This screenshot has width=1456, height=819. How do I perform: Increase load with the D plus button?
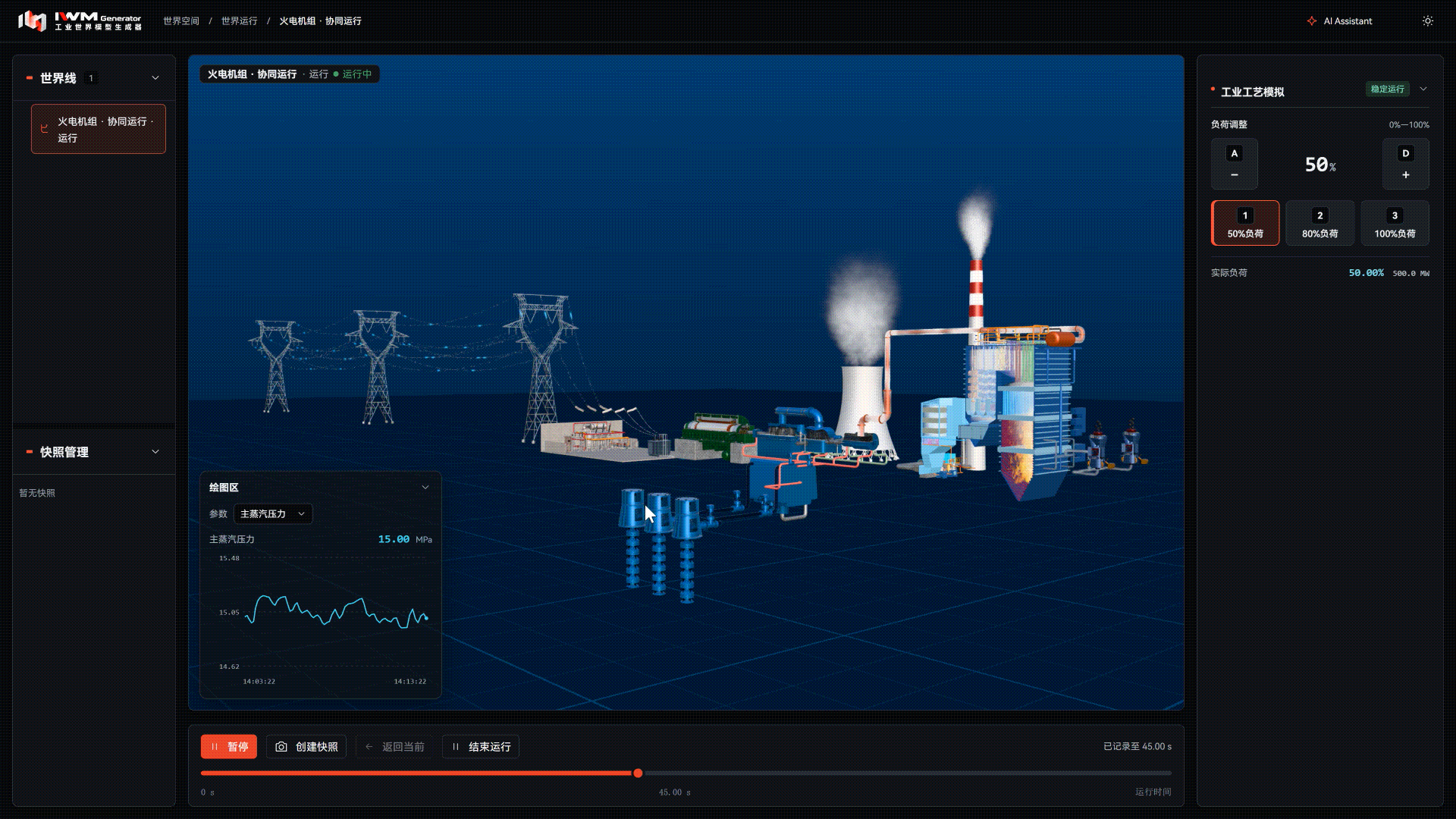click(x=1405, y=164)
